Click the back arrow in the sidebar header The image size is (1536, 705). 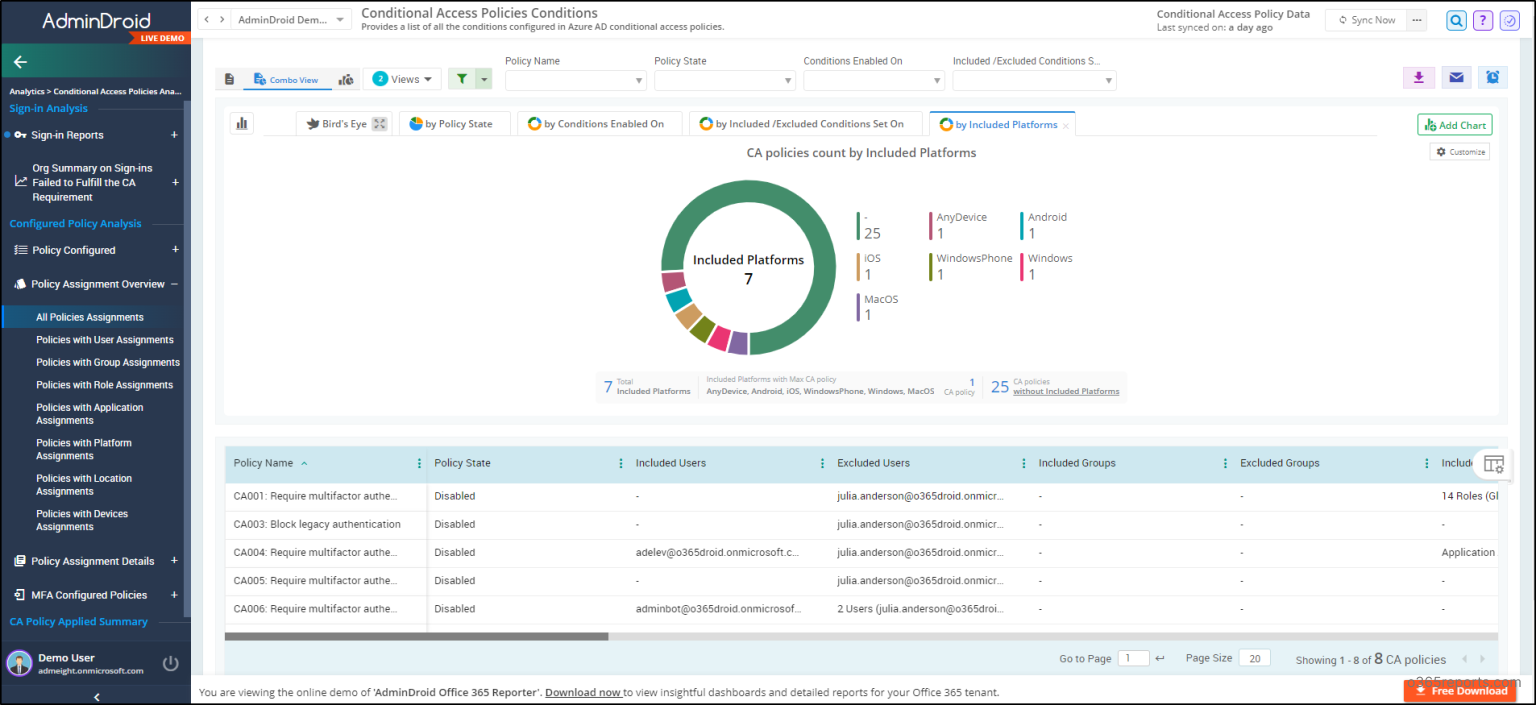click(20, 62)
